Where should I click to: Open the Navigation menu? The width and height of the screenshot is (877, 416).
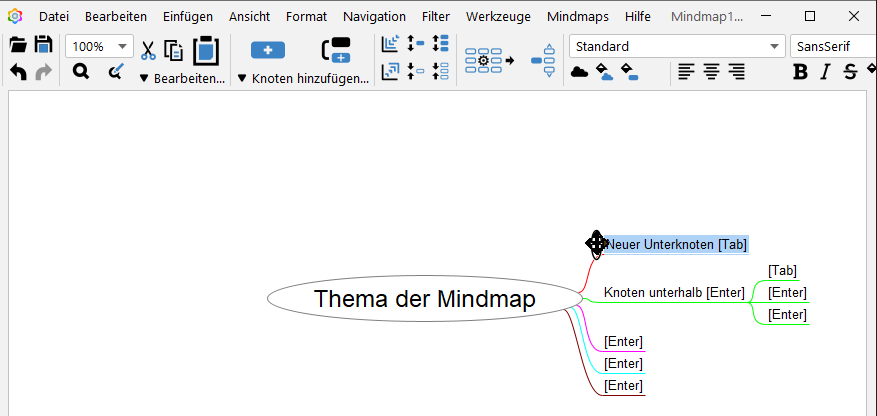pos(374,17)
